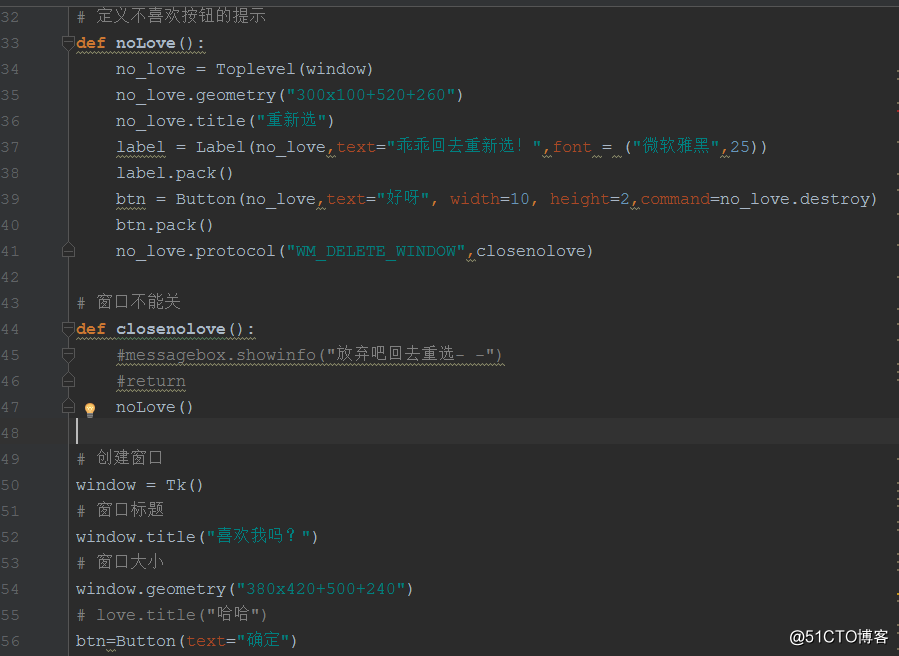The image size is (899, 656).
Task: Click the "300x100+520+260" geometry string
Action: pos(370,95)
